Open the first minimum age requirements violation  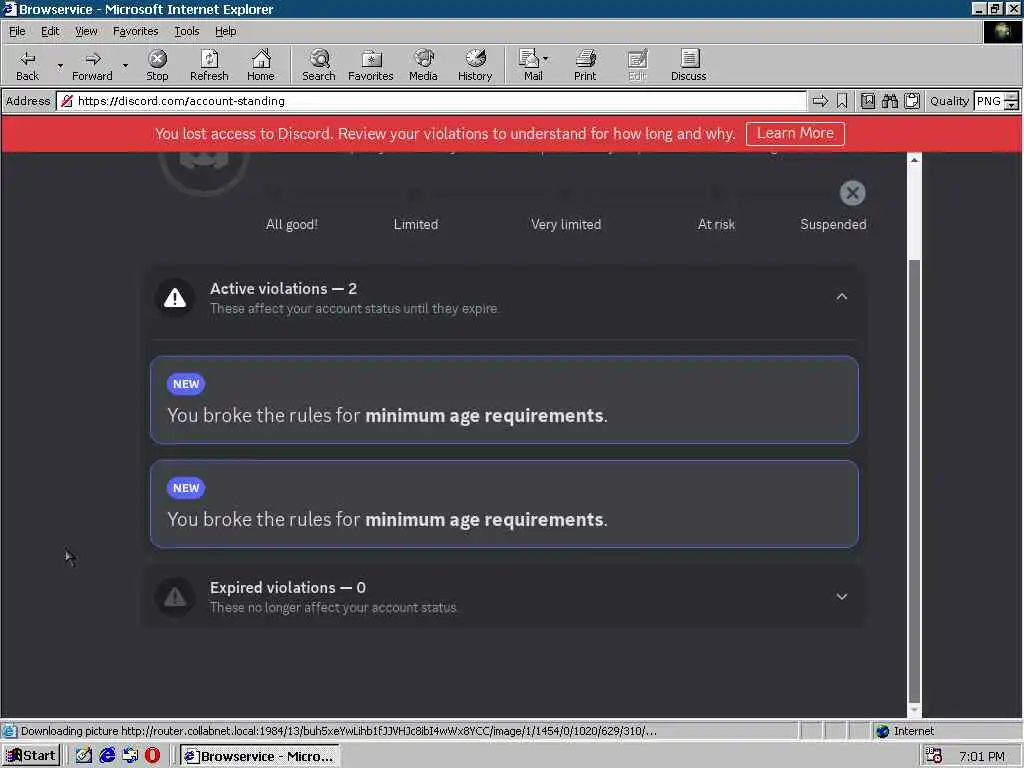pos(504,400)
